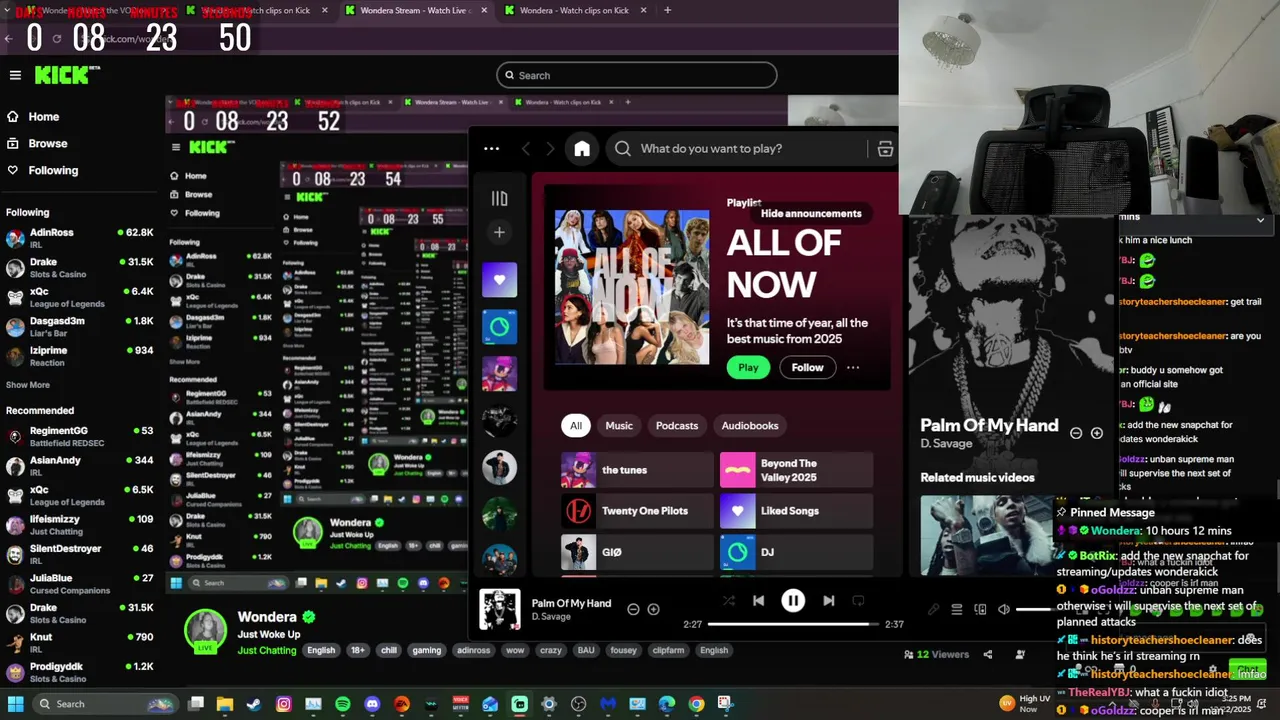Go back in Spotify navigation
Viewport: 1280px width, 720px height.
(526, 148)
